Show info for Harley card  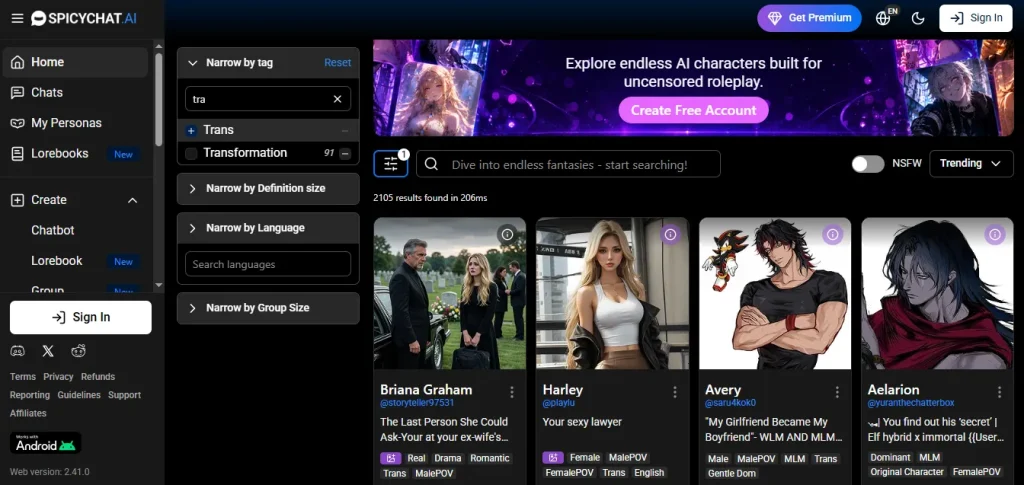[670, 234]
